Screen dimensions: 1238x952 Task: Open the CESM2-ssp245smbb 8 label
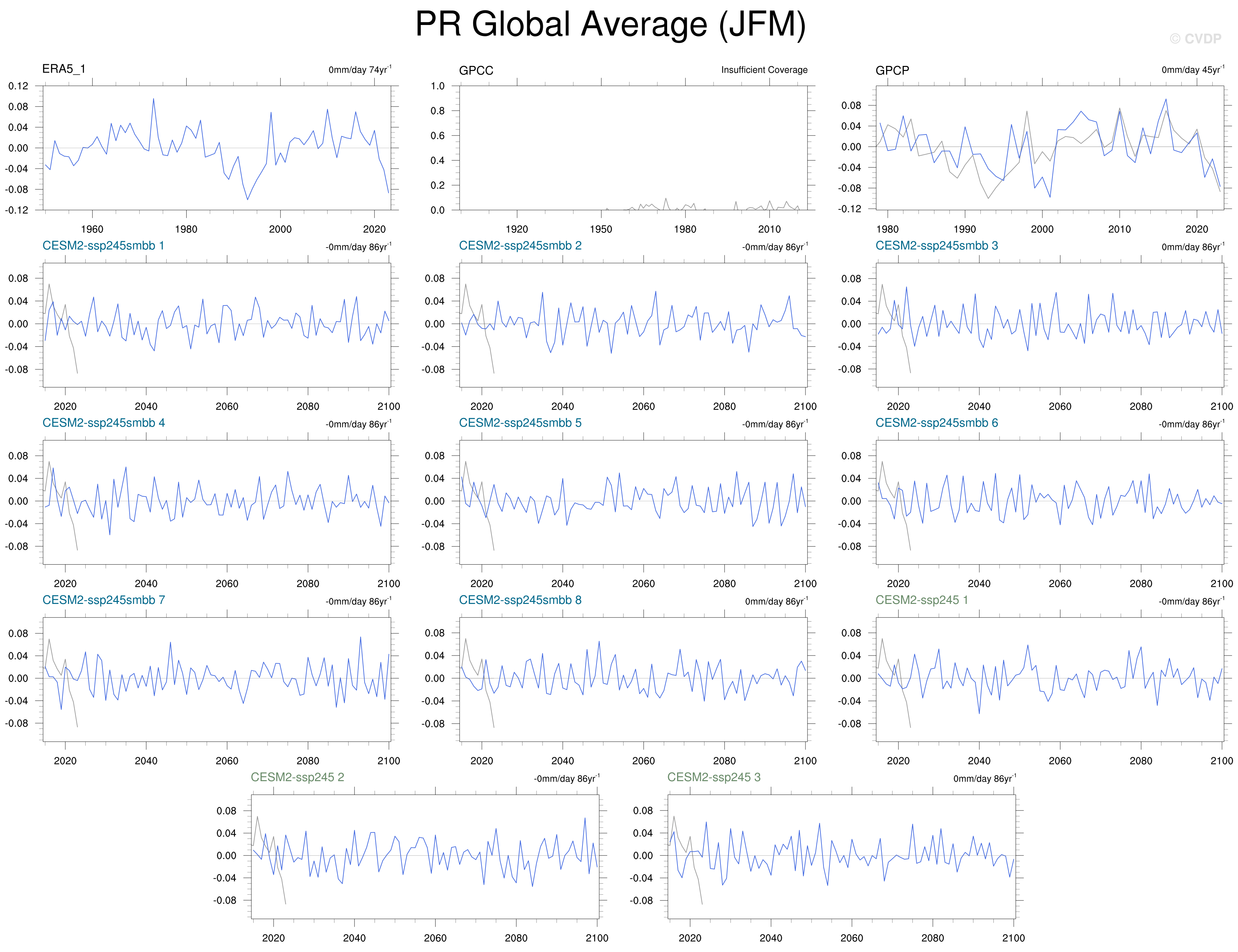point(520,600)
